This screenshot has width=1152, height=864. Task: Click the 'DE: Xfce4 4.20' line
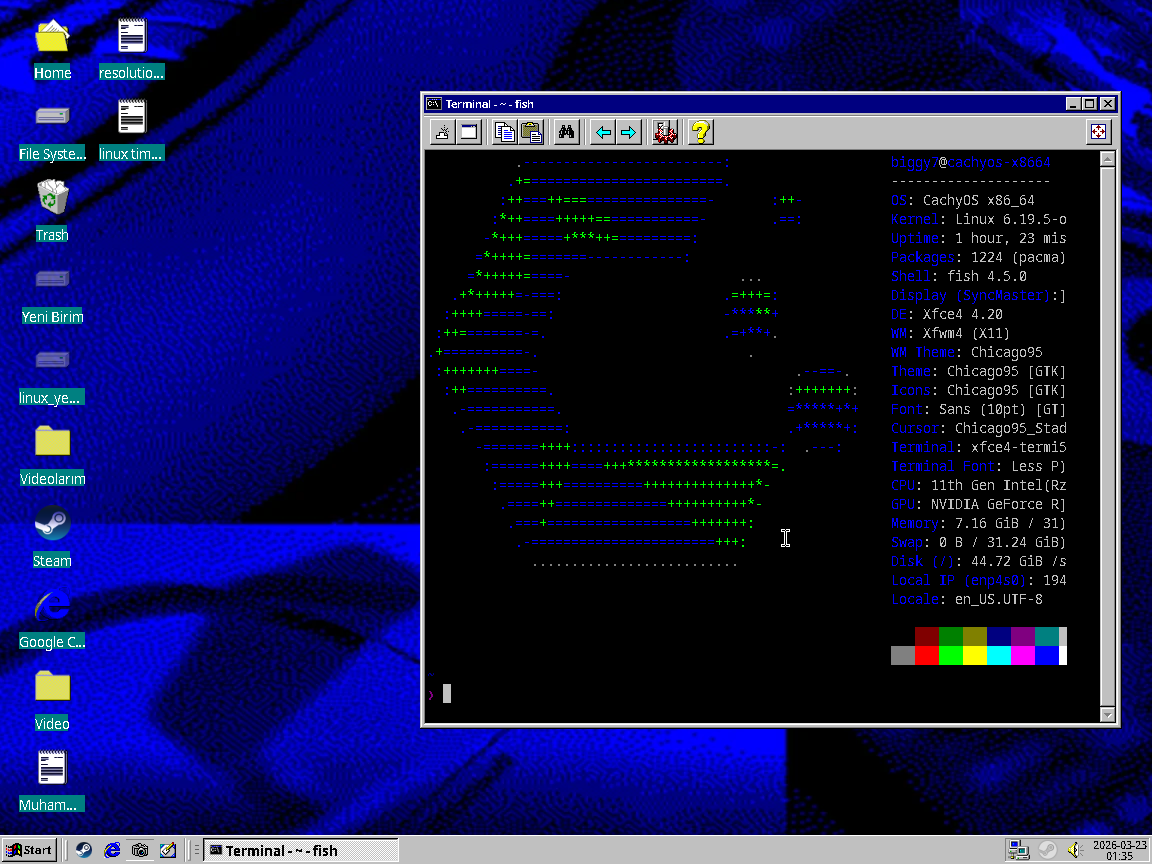(x=946, y=314)
